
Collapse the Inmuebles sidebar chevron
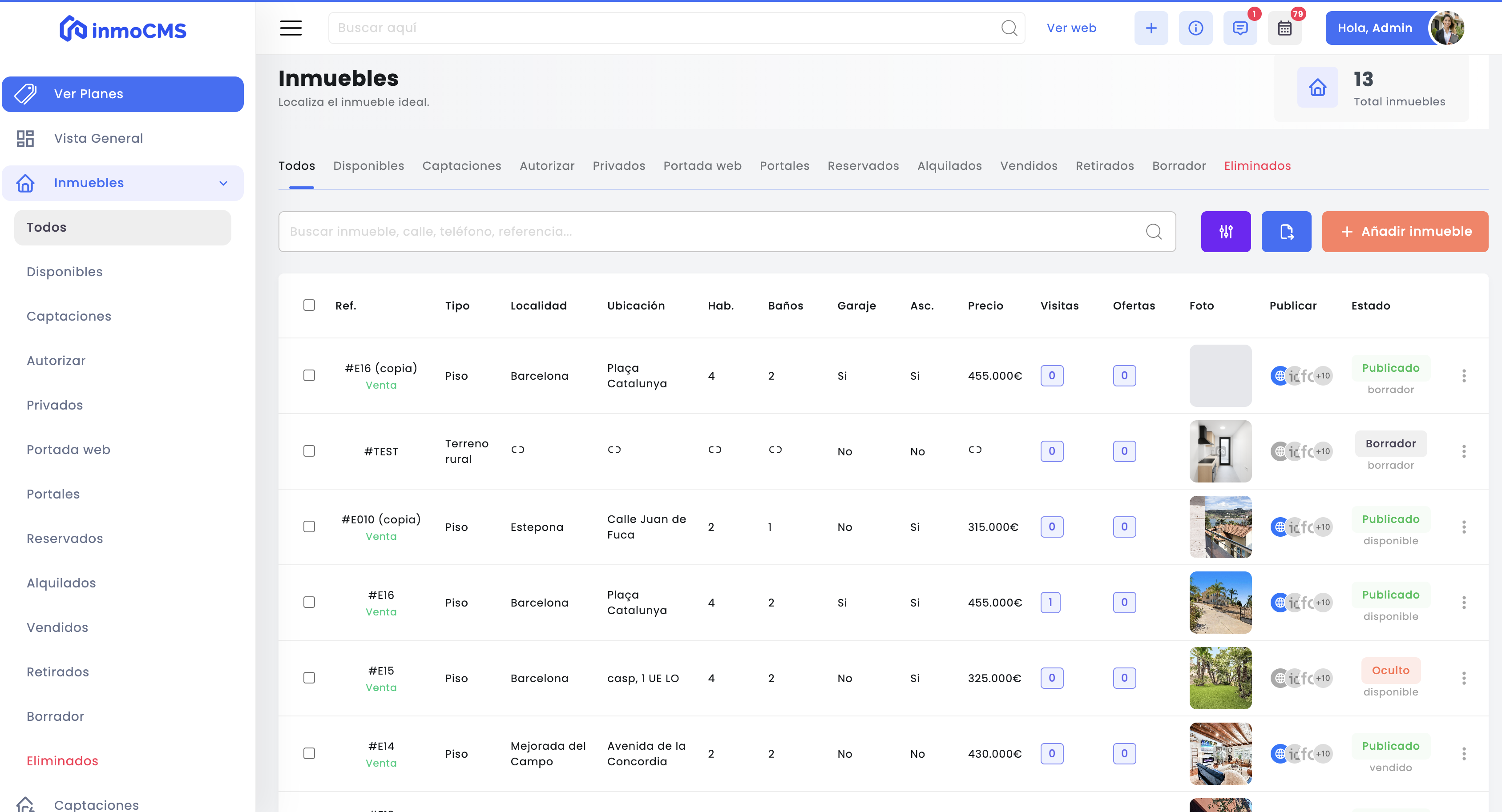click(223, 183)
